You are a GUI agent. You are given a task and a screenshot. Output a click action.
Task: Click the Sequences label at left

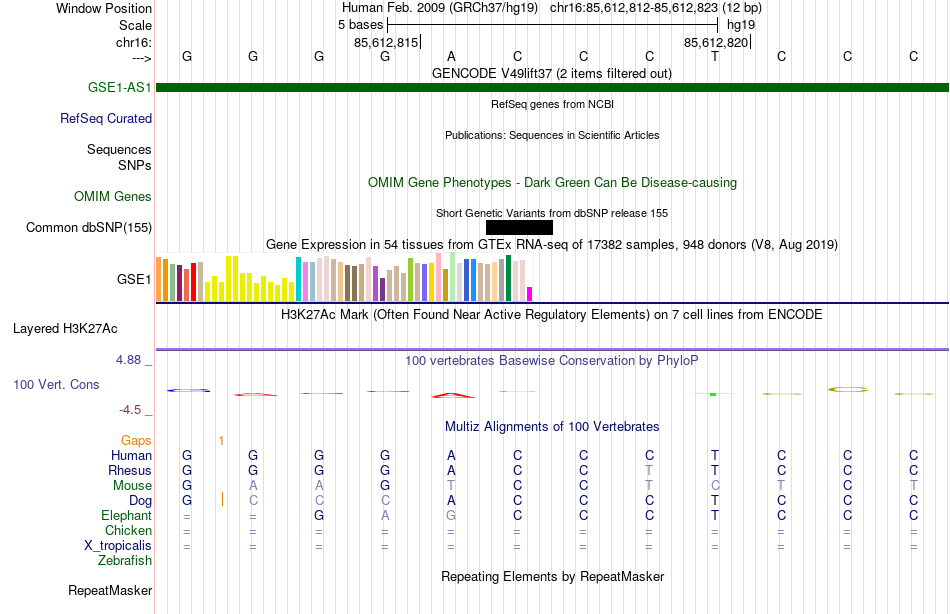[119, 149]
